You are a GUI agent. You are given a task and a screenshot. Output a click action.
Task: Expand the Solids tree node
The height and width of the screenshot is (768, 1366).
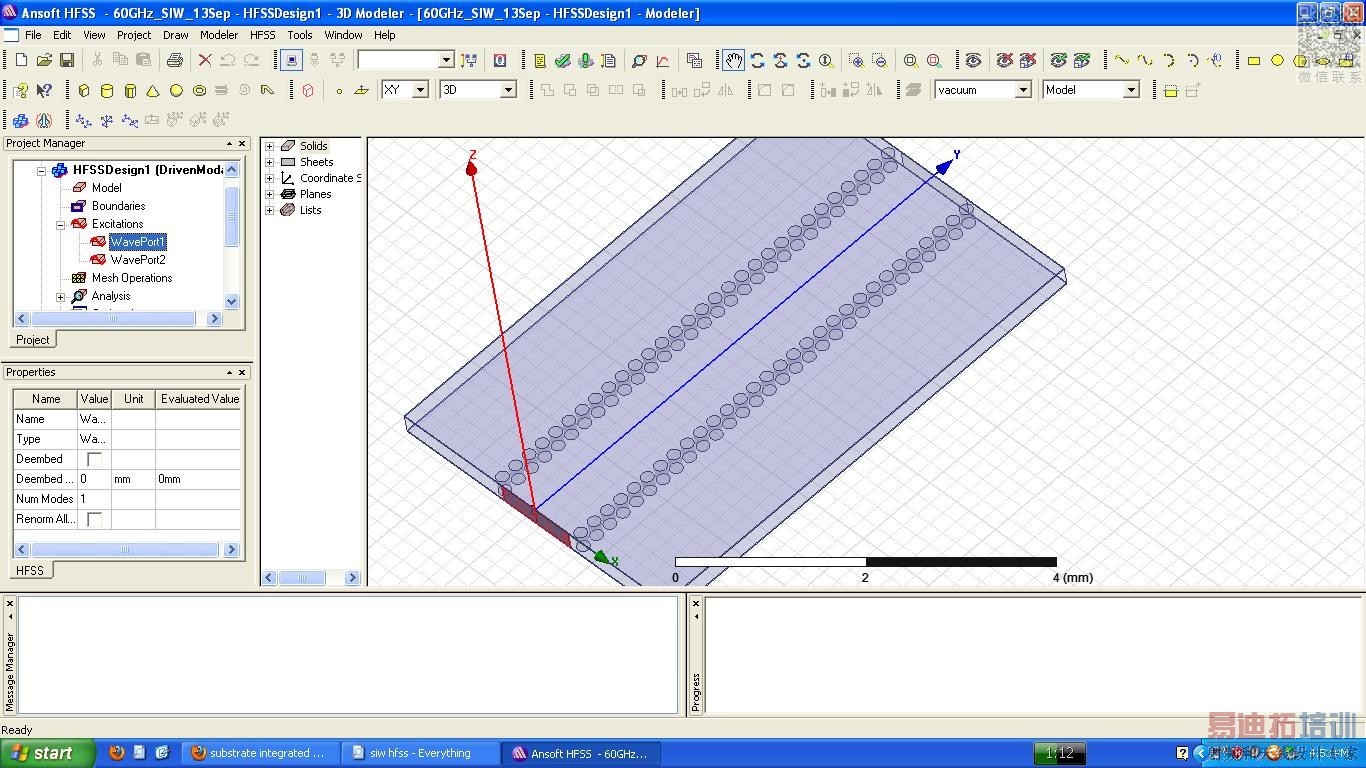click(269, 146)
